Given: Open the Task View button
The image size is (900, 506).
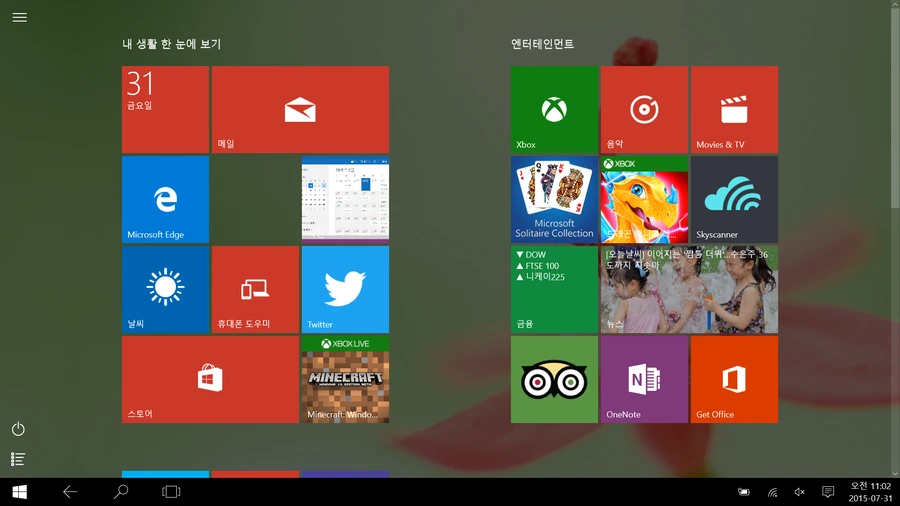Looking at the screenshot, I should [171, 492].
